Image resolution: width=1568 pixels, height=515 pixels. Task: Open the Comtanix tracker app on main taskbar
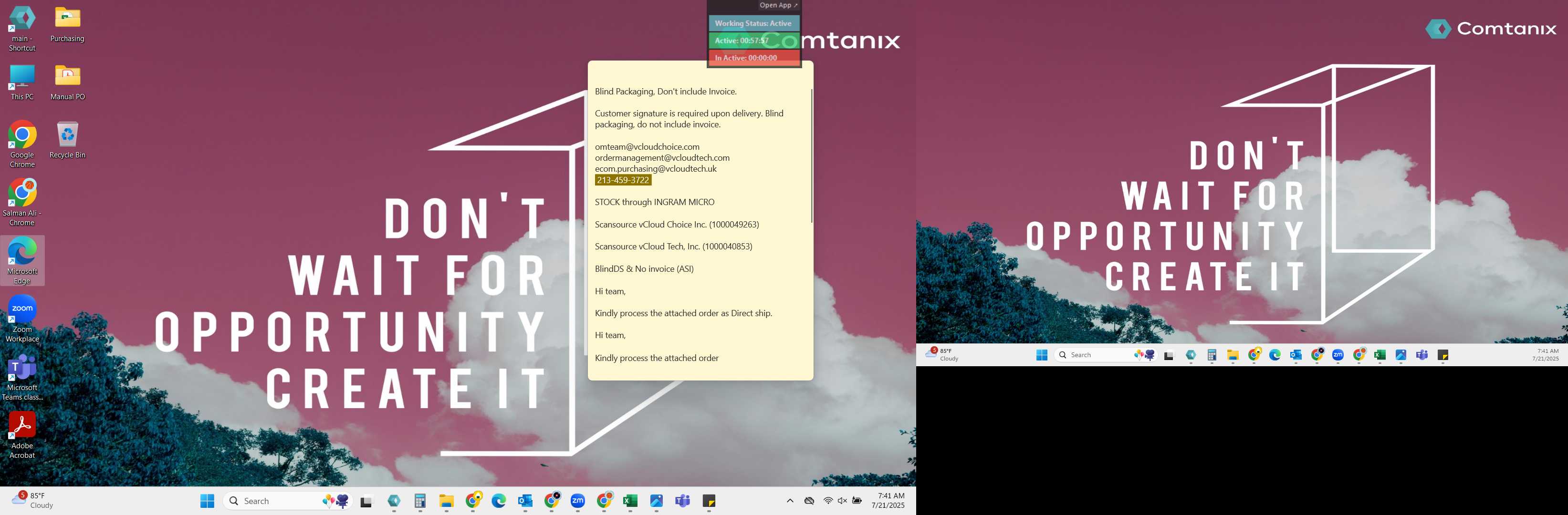pos(394,501)
